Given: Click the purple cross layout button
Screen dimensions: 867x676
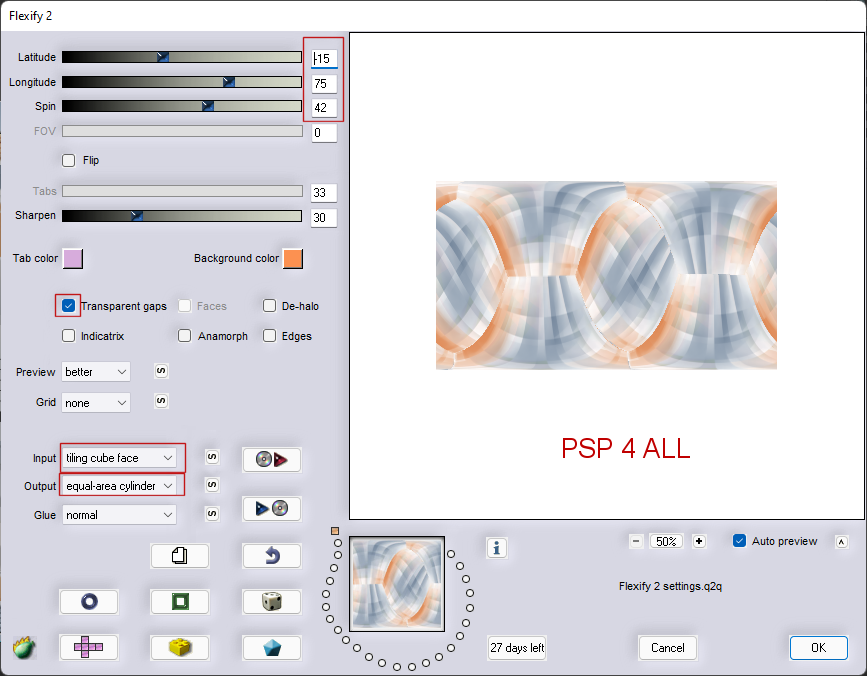Looking at the screenshot, I should tap(88, 647).
